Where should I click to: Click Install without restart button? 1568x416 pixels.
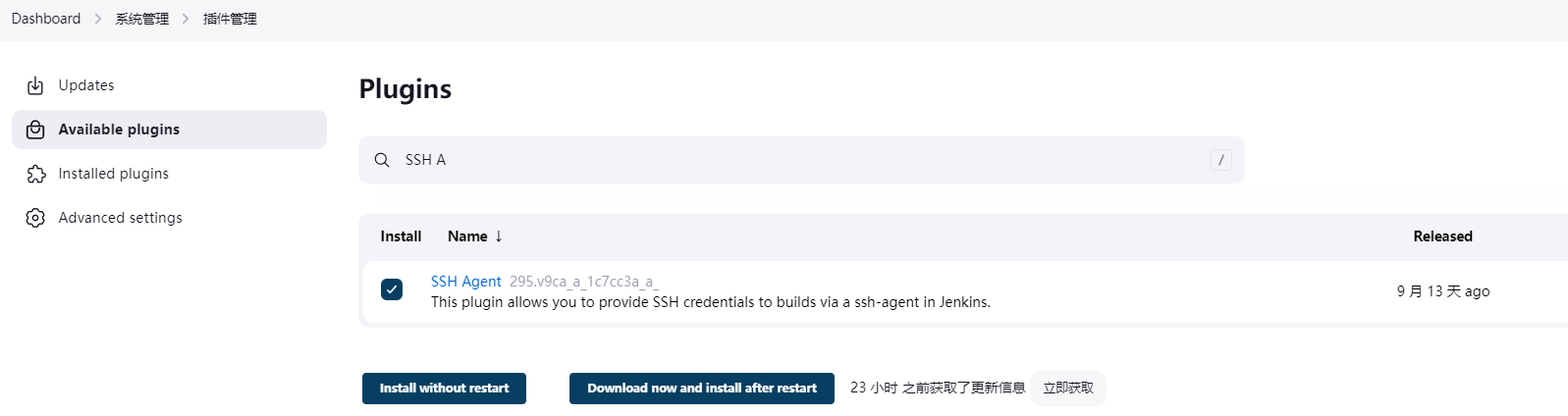[x=444, y=389]
